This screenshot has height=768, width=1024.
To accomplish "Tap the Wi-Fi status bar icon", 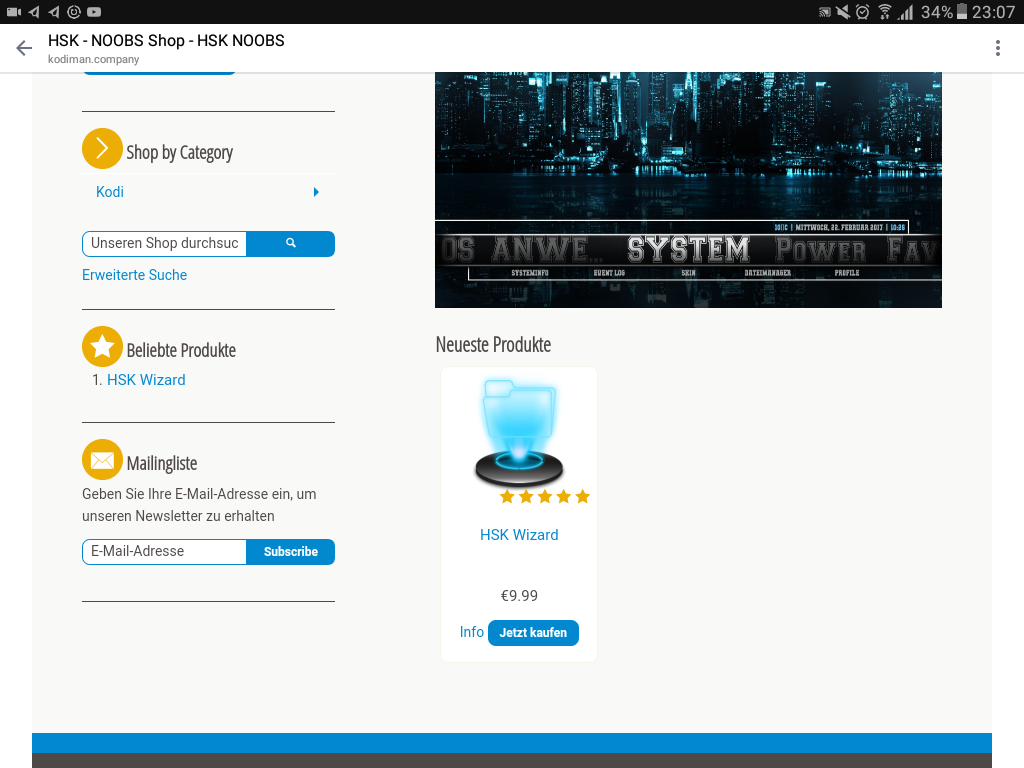I will tap(884, 12).
